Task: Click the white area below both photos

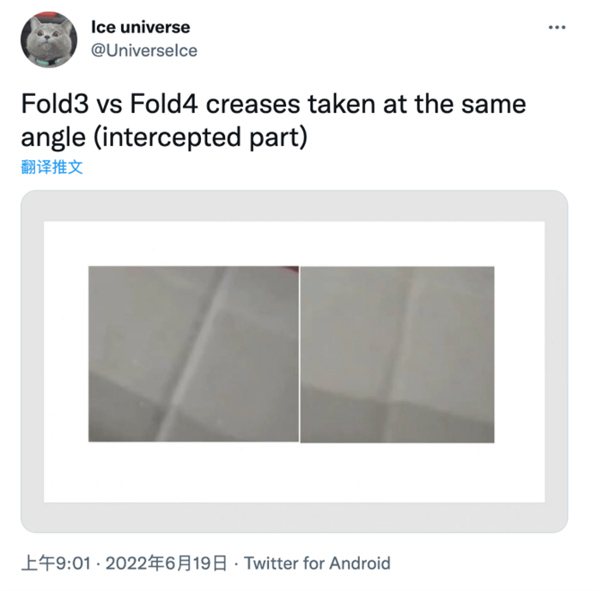Action: (x=294, y=472)
